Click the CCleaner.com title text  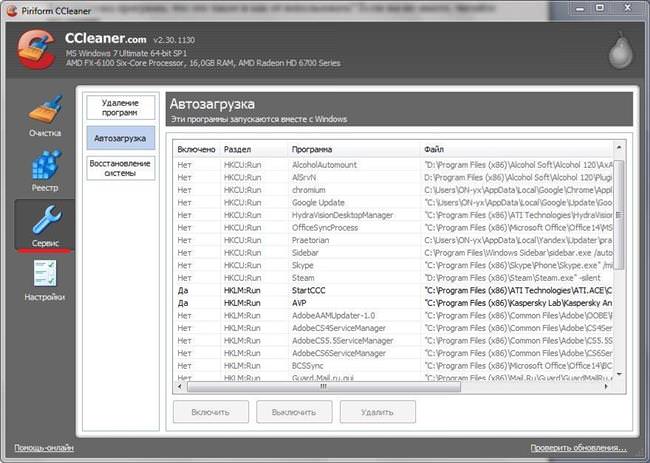[x=106, y=39]
